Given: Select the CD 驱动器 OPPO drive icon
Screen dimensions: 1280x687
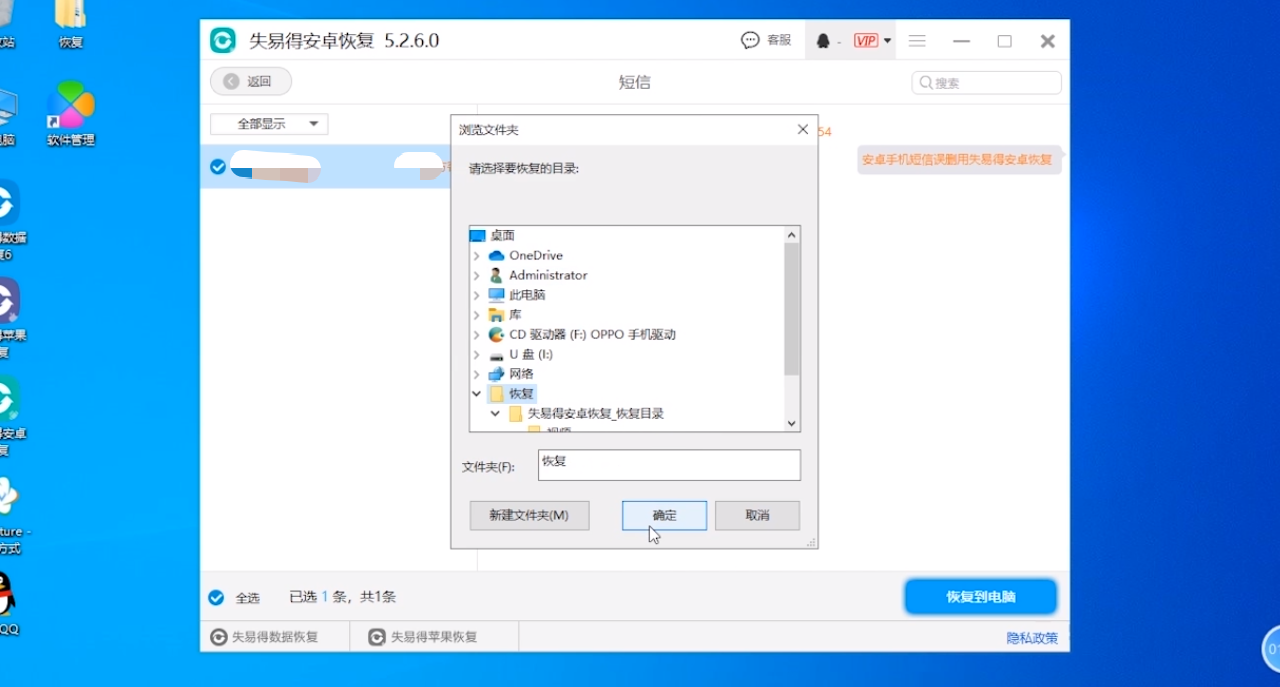Looking at the screenshot, I should coord(496,335).
